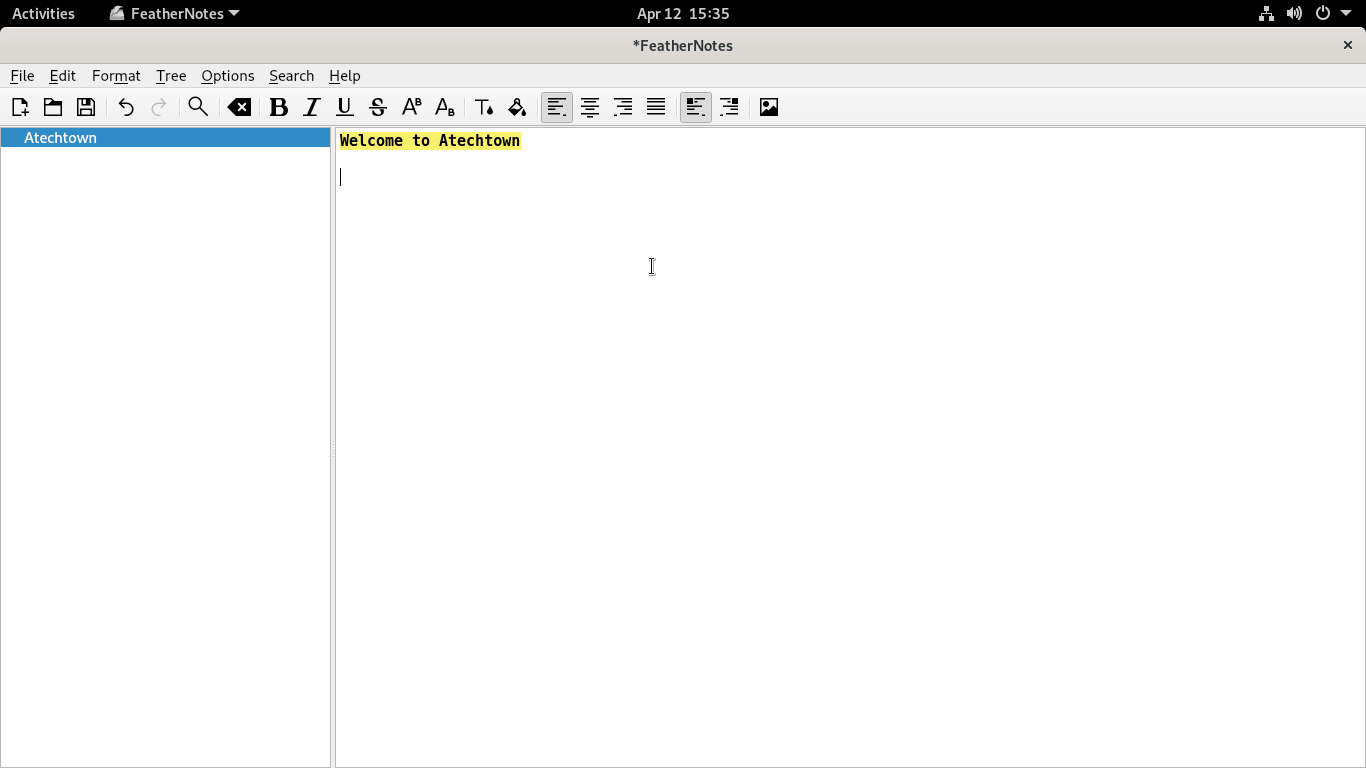Open the clock and calendar panel
This screenshot has height=768, width=1366.
point(683,14)
